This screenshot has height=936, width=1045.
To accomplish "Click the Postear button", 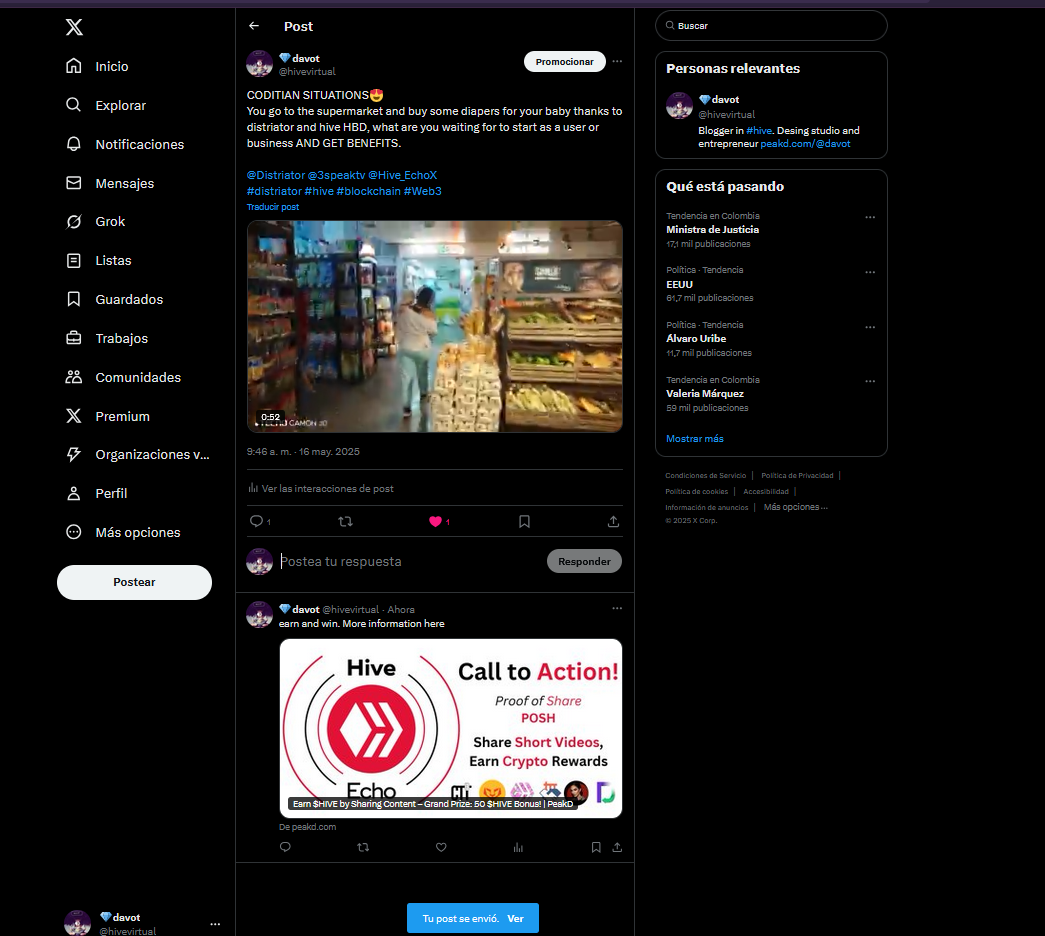I will click(135, 582).
